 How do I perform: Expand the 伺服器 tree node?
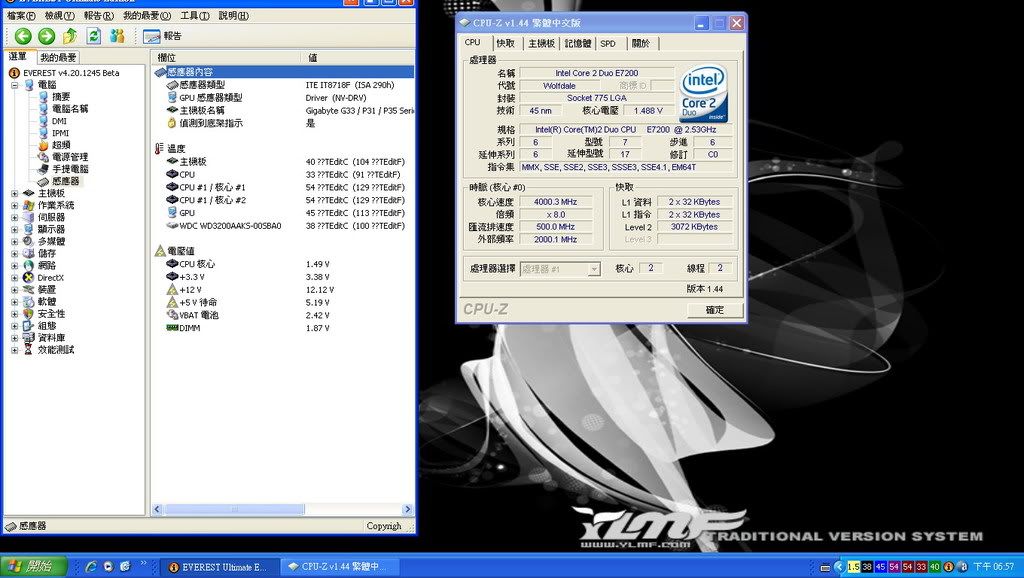[x=14, y=217]
